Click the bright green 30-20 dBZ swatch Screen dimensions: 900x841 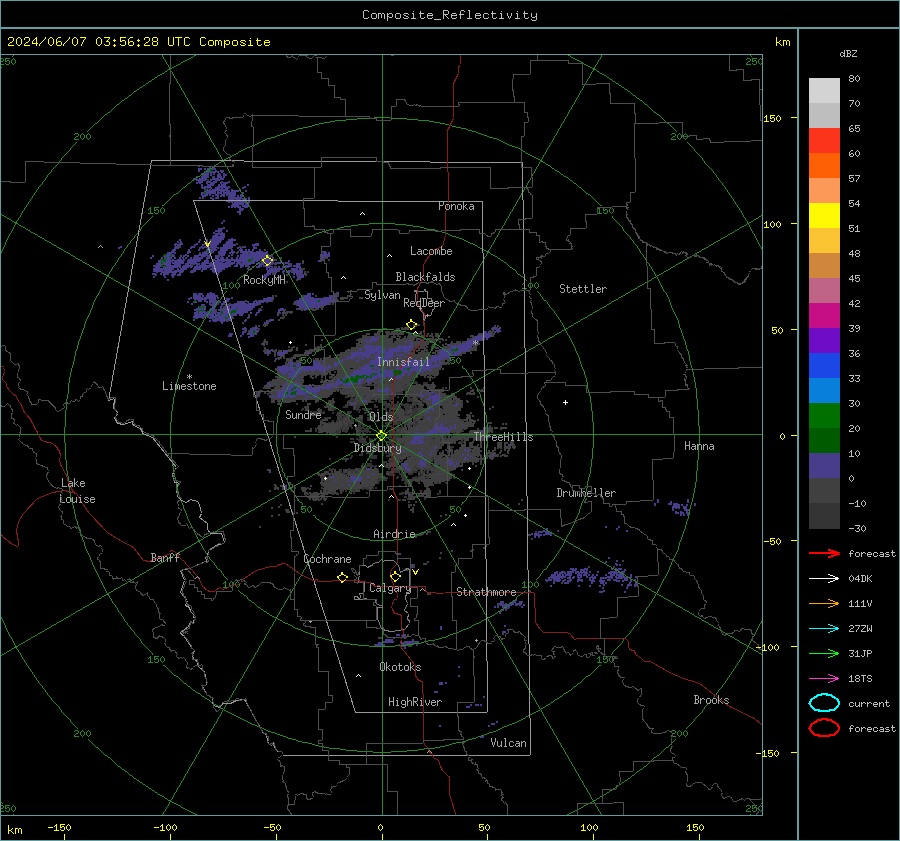pyautogui.click(x=824, y=416)
